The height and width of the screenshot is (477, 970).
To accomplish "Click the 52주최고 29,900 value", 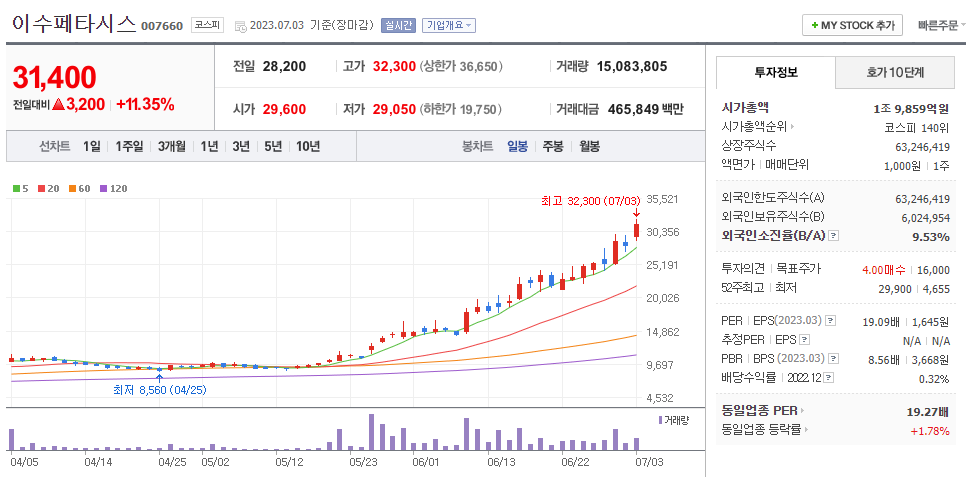I will [x=893, y=288].
